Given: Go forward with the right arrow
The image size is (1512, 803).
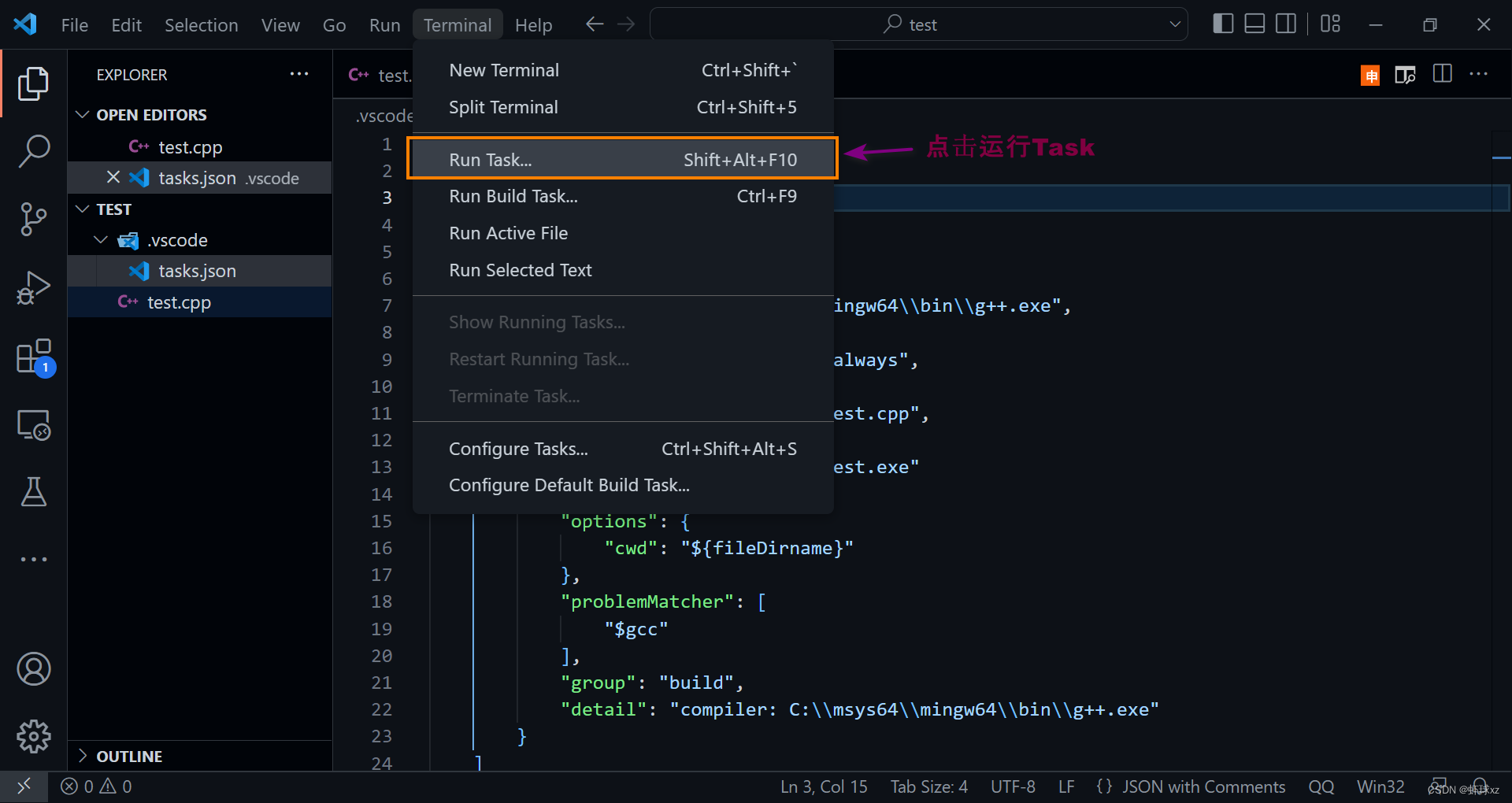Looking at the screenshot, I should pyautogui.click(x=626, y=24).
